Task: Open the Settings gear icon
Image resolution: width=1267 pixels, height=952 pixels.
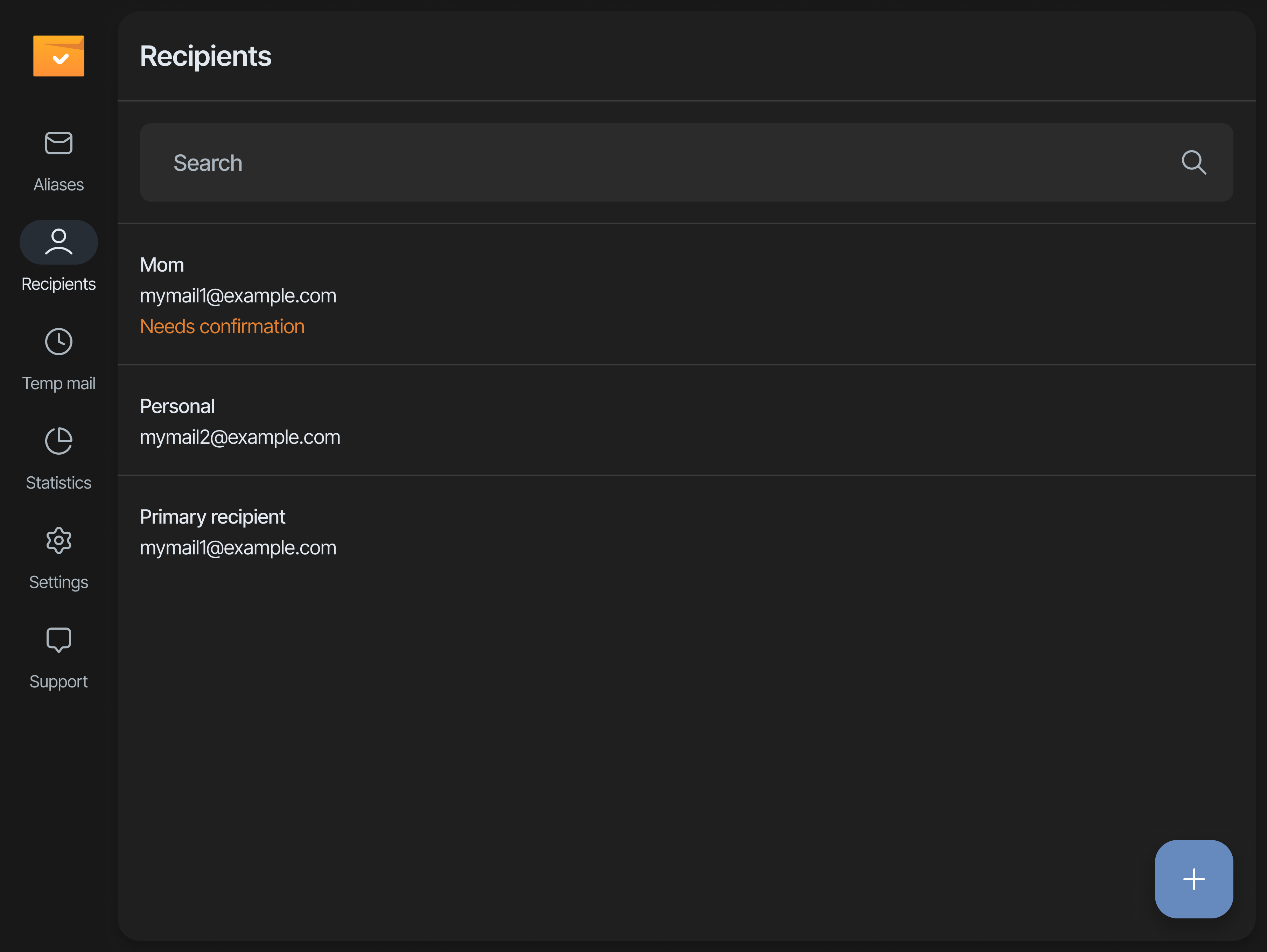Action: [58, 540]
